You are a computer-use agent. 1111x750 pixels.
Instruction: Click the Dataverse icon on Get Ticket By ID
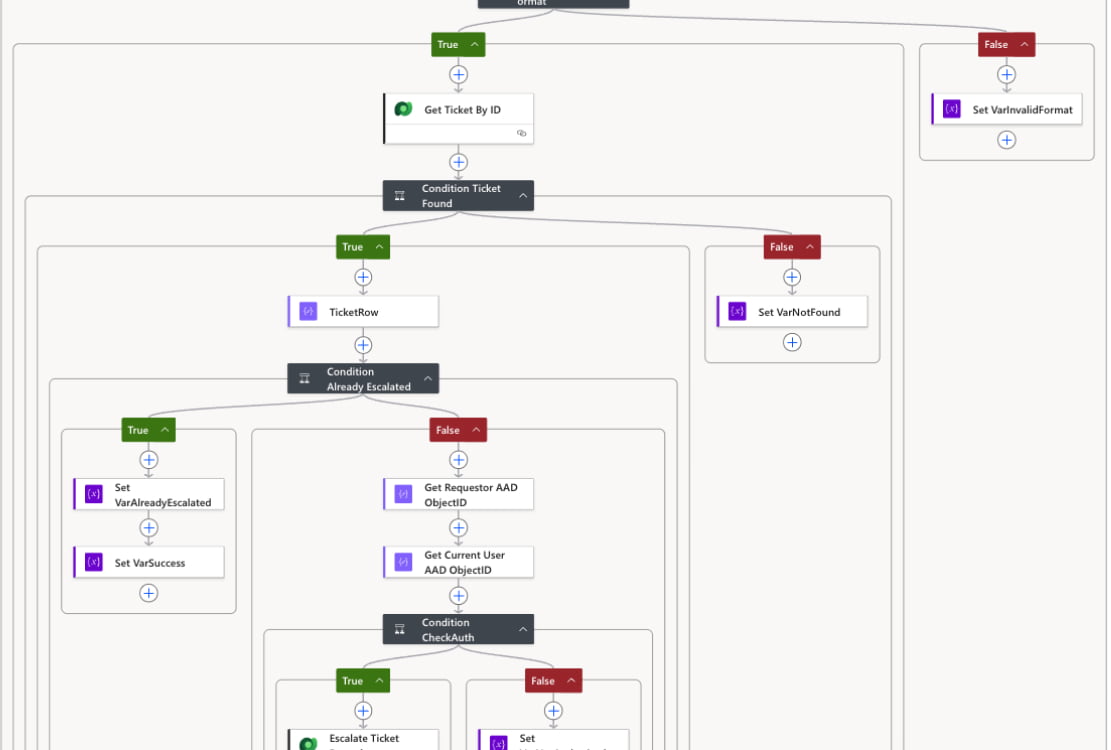point(403,109)
